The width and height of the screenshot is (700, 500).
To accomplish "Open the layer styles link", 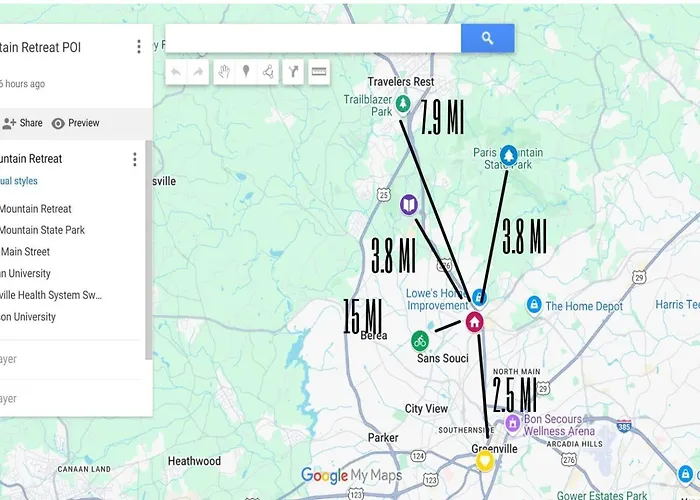I will 19,181.
